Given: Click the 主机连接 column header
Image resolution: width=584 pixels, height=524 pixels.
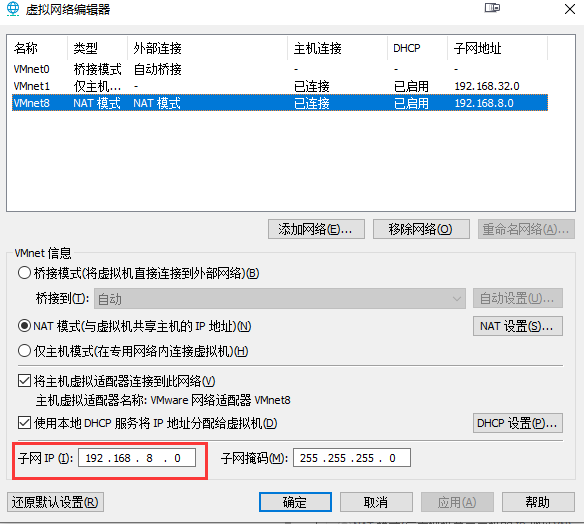Looking at the screenshot, I should [337, 48].
